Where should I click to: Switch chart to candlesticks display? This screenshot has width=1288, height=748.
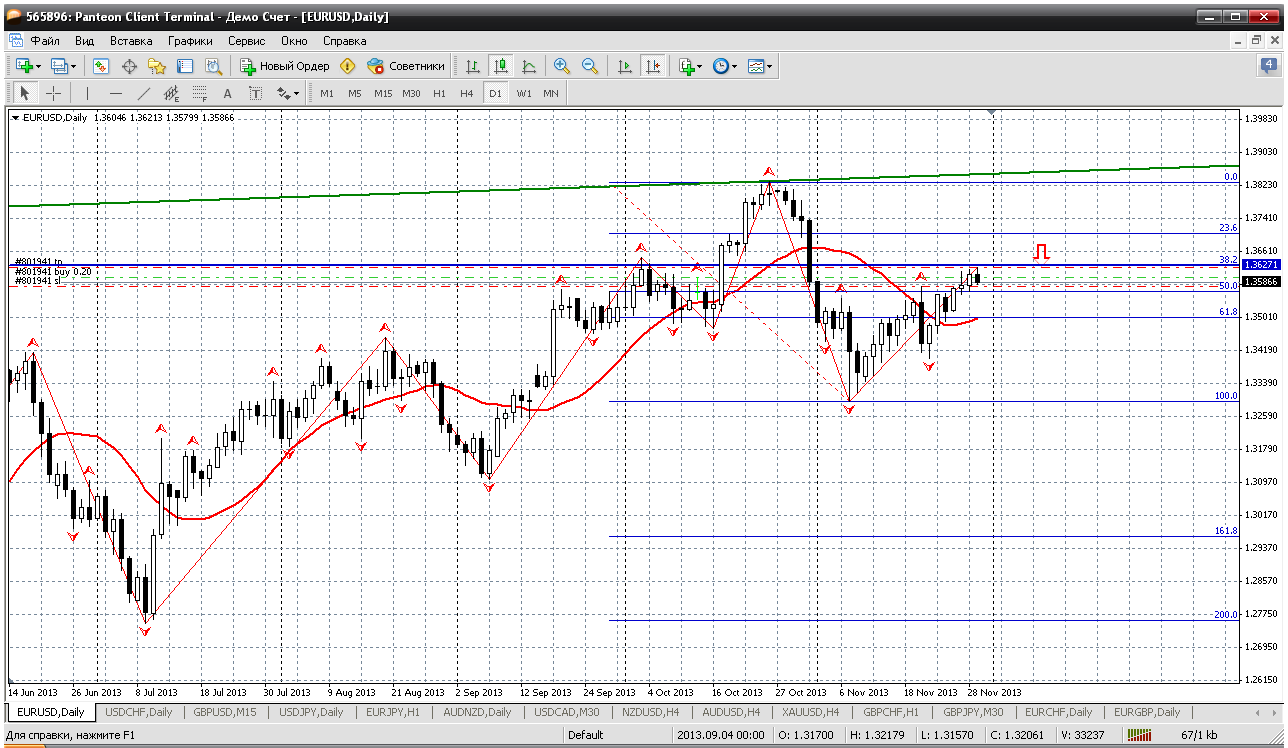tap(501, 66)
